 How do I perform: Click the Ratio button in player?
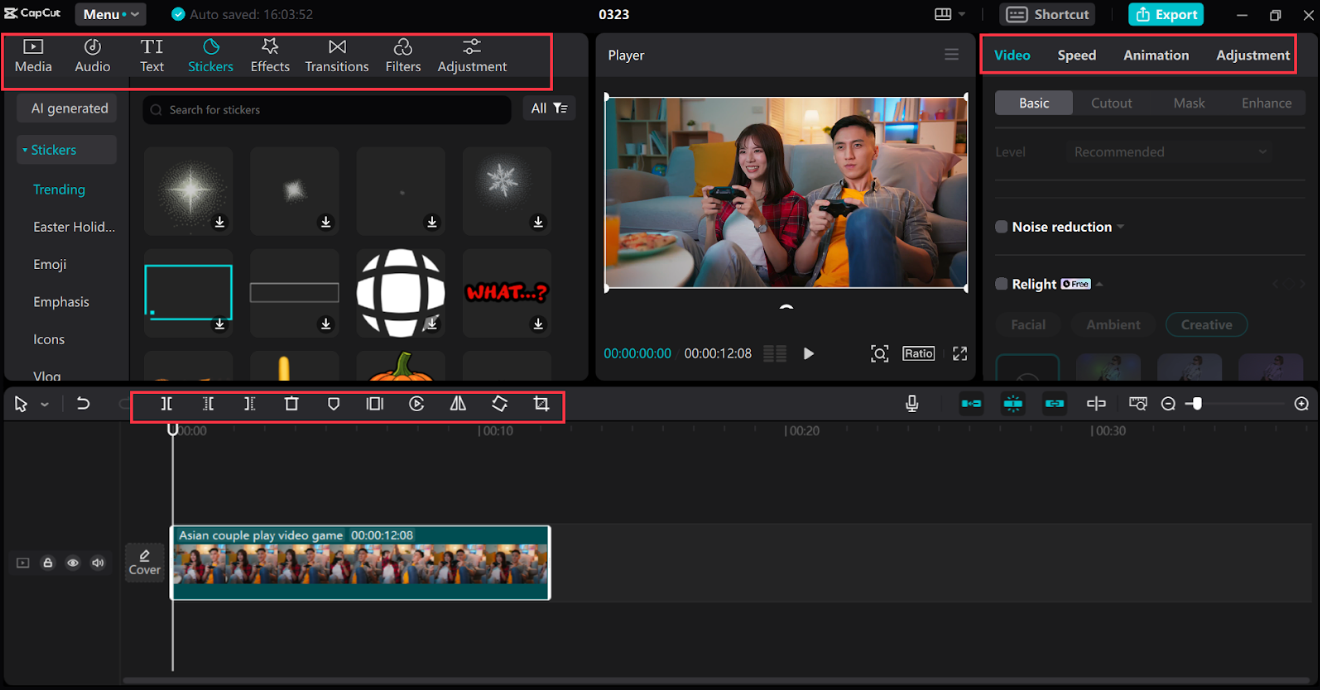(918, 353)
